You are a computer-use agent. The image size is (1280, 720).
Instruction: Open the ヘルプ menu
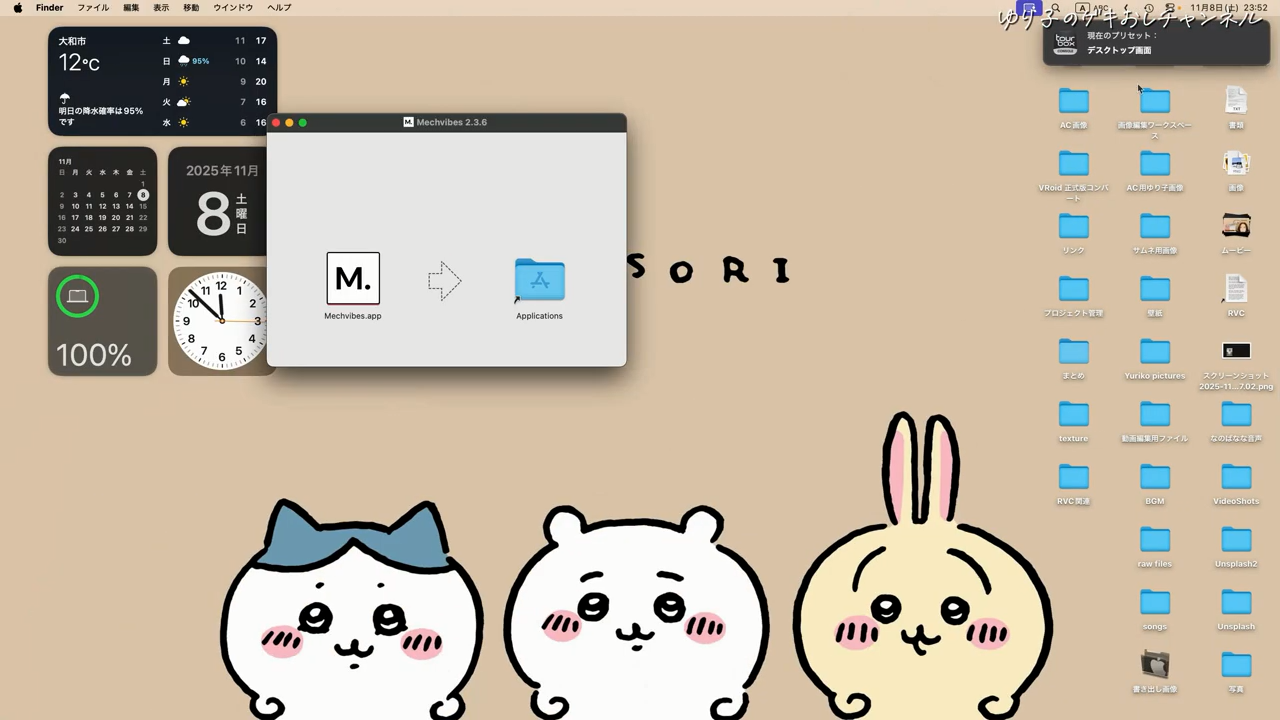(x=280, y=8)
